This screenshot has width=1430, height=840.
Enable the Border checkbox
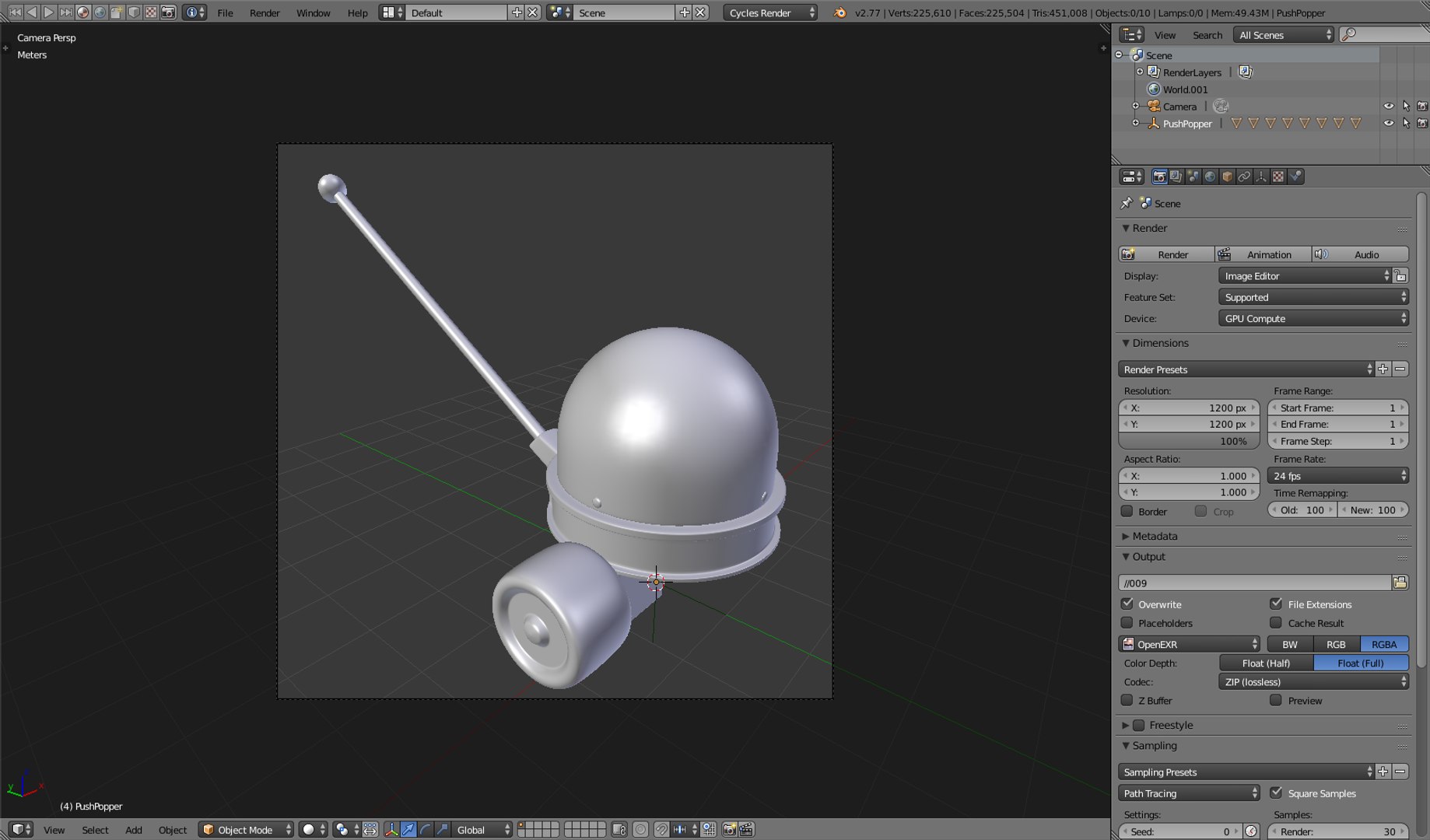1127,511
